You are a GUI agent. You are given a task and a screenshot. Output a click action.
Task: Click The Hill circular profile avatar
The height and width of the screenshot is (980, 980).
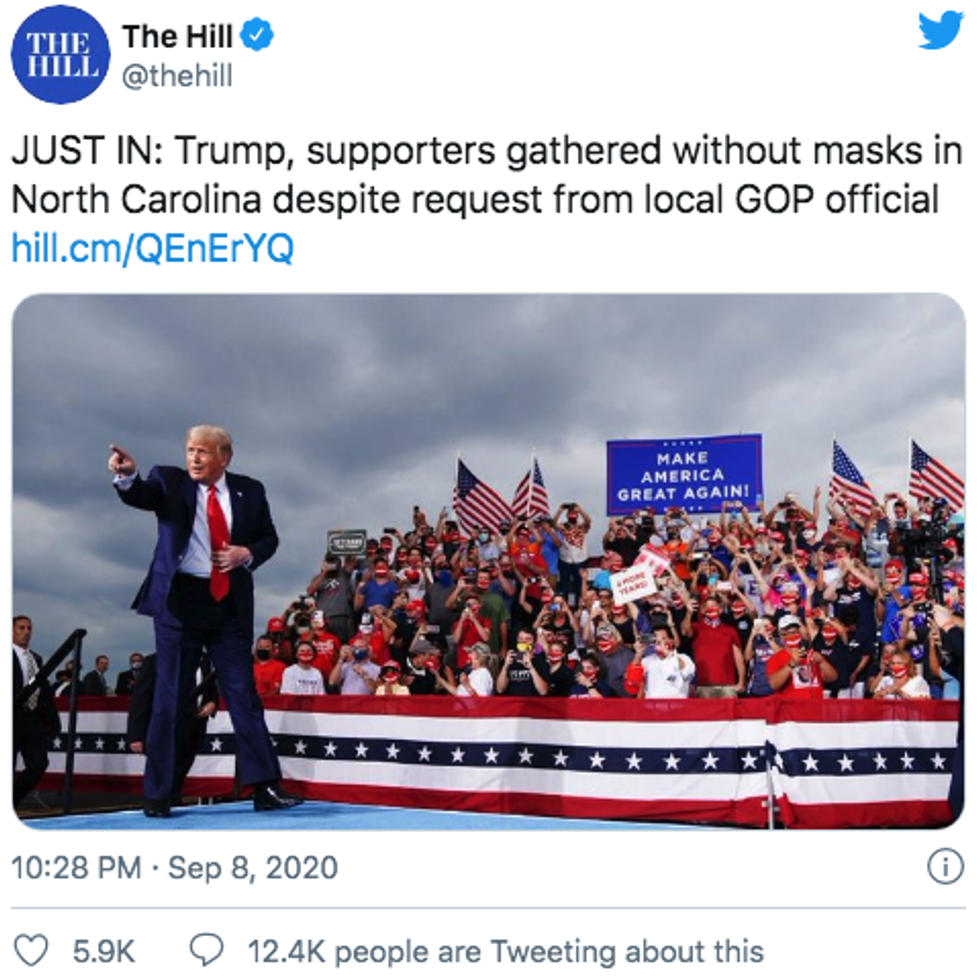(59, 54)
